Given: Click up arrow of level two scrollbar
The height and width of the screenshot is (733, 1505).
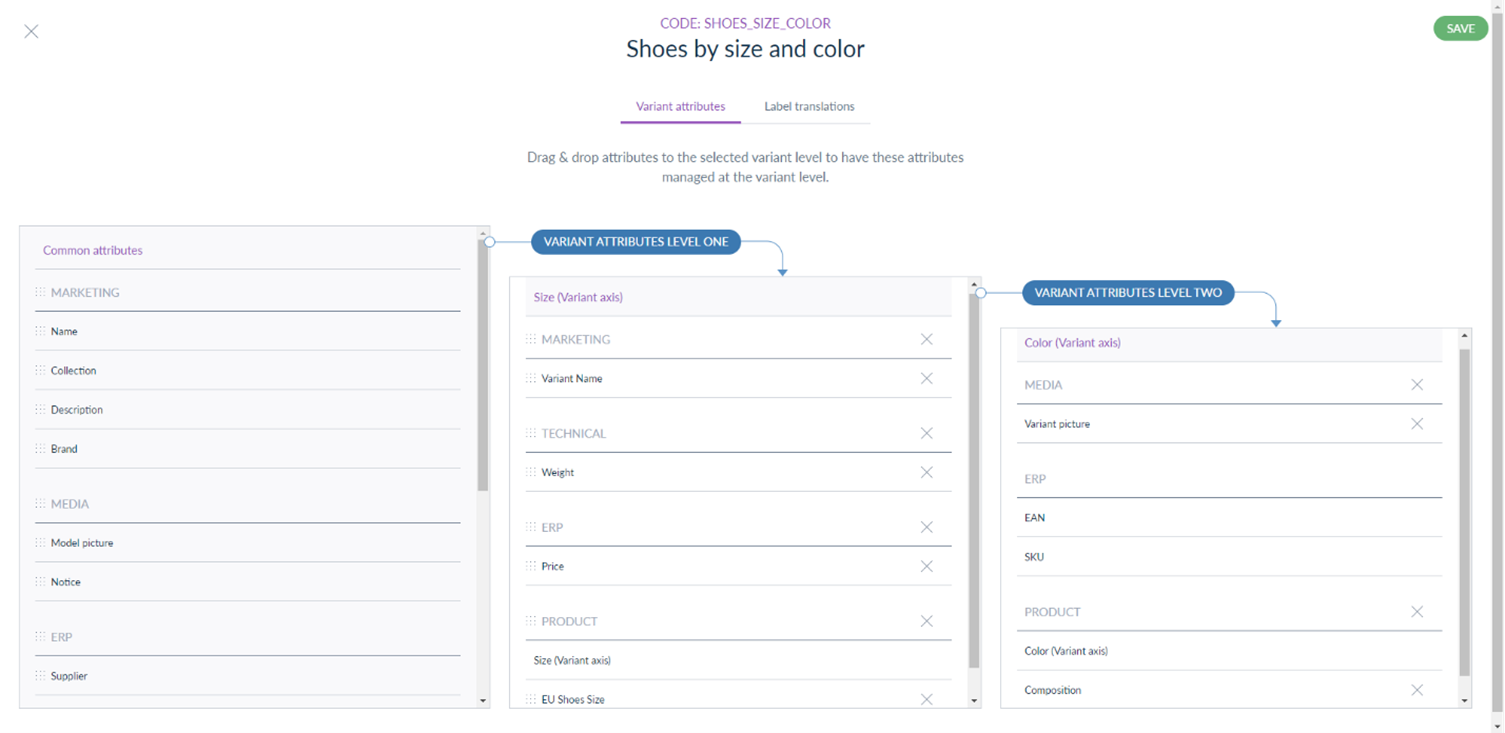Looking at the screenshot, I should pos(1465,336).
